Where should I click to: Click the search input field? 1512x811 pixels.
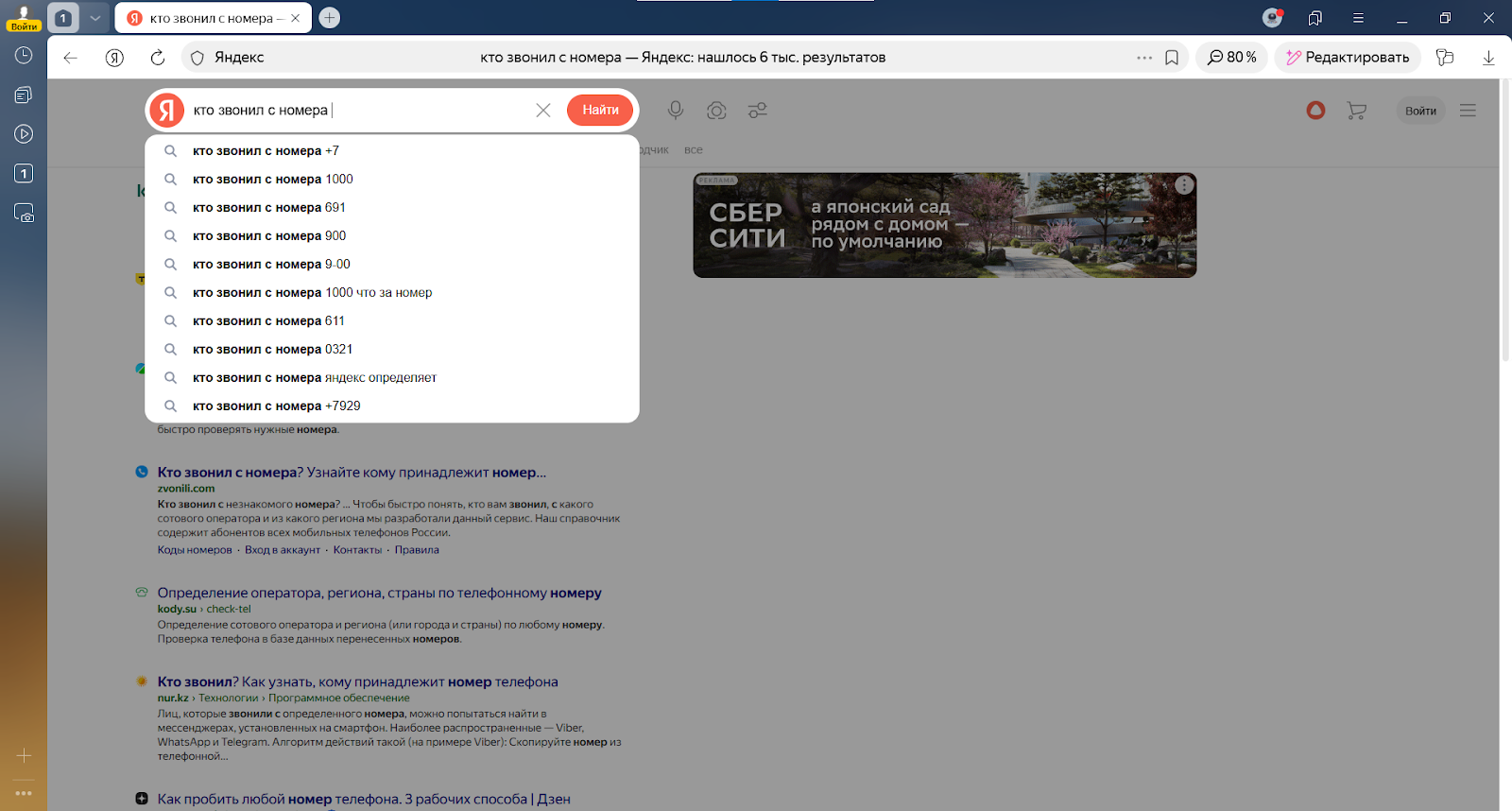tap(359, 111)
